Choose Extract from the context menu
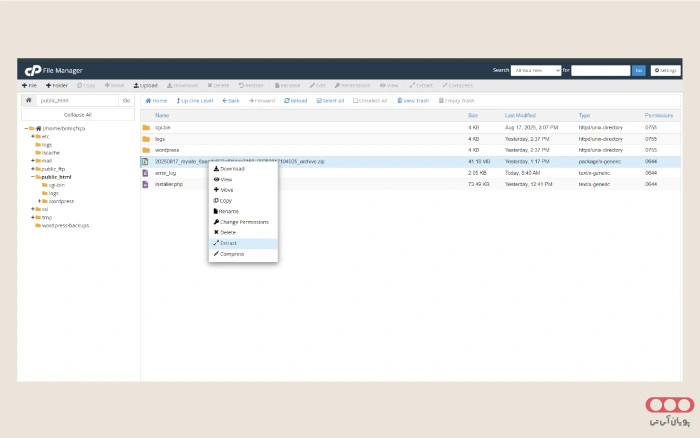700x438 pixels. coord(243,243)
